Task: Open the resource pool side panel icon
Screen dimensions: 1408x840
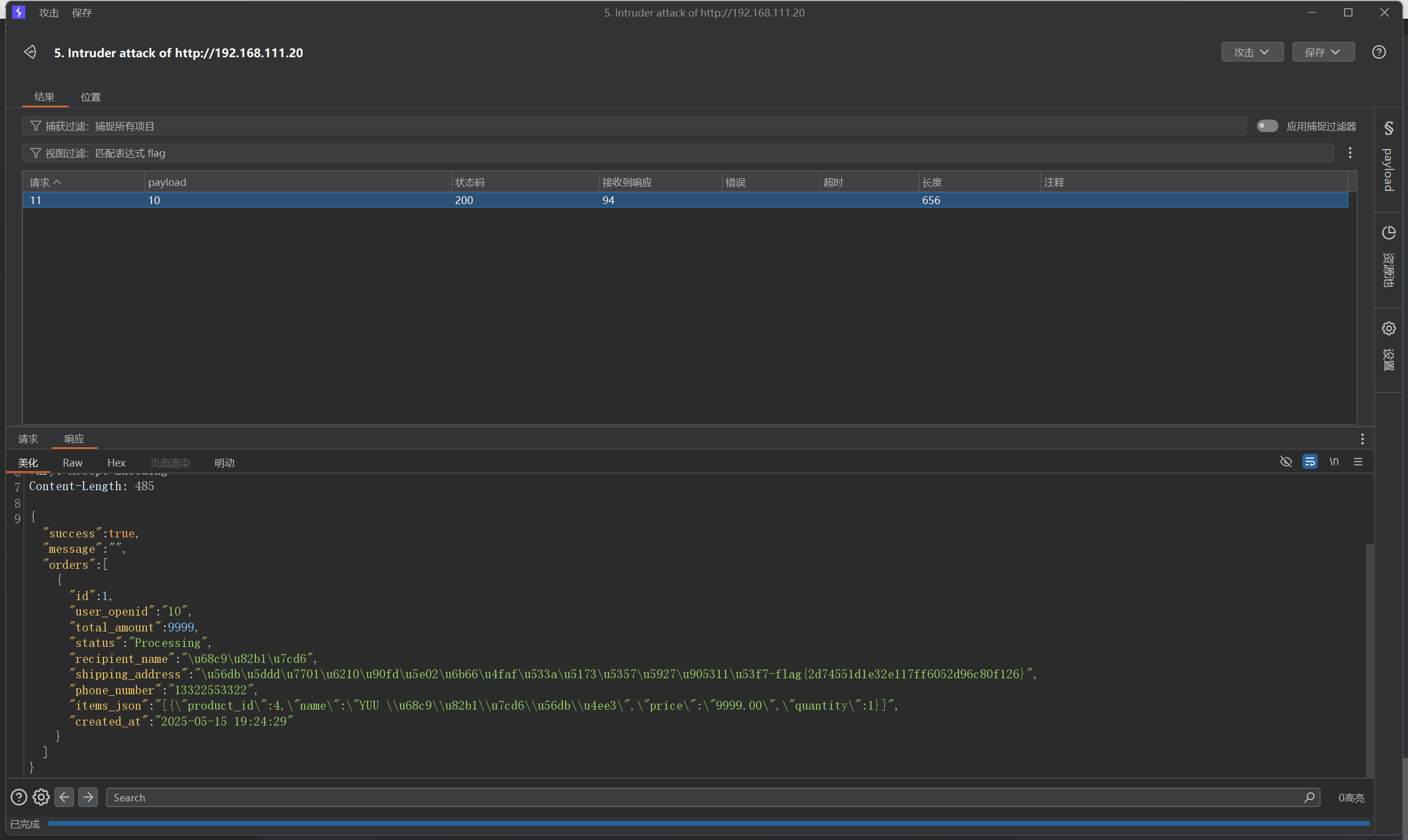Action: click(x=1388, y=233)
